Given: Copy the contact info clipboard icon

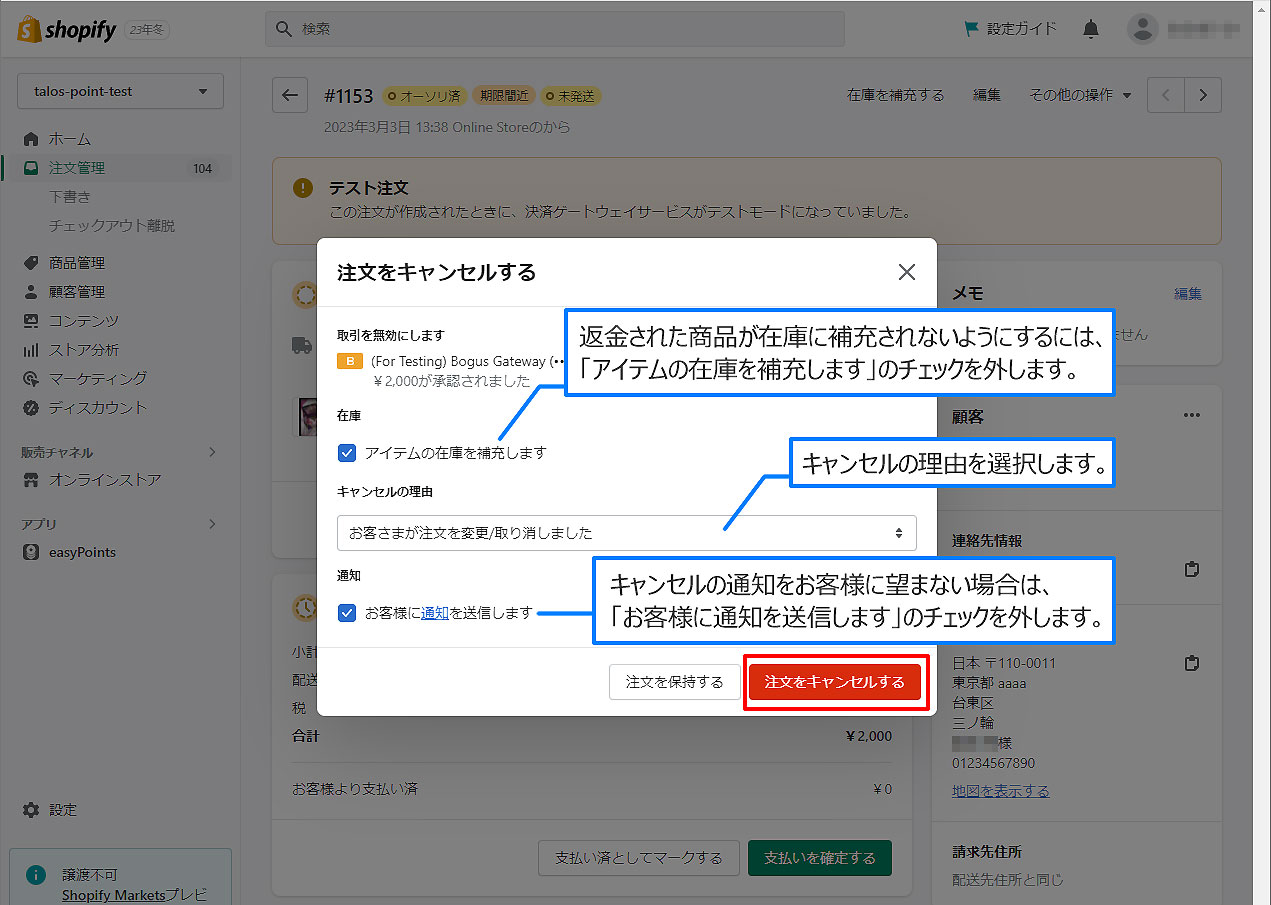Looking at the screenshot, I should (x=1191, y=569).
